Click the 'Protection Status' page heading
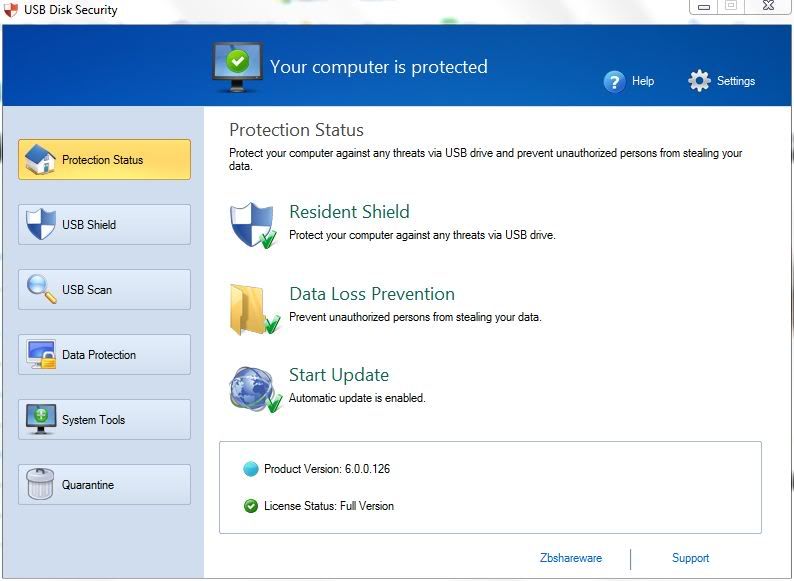The height and width of the screenshot is (581, 794). tap(296, 130)
